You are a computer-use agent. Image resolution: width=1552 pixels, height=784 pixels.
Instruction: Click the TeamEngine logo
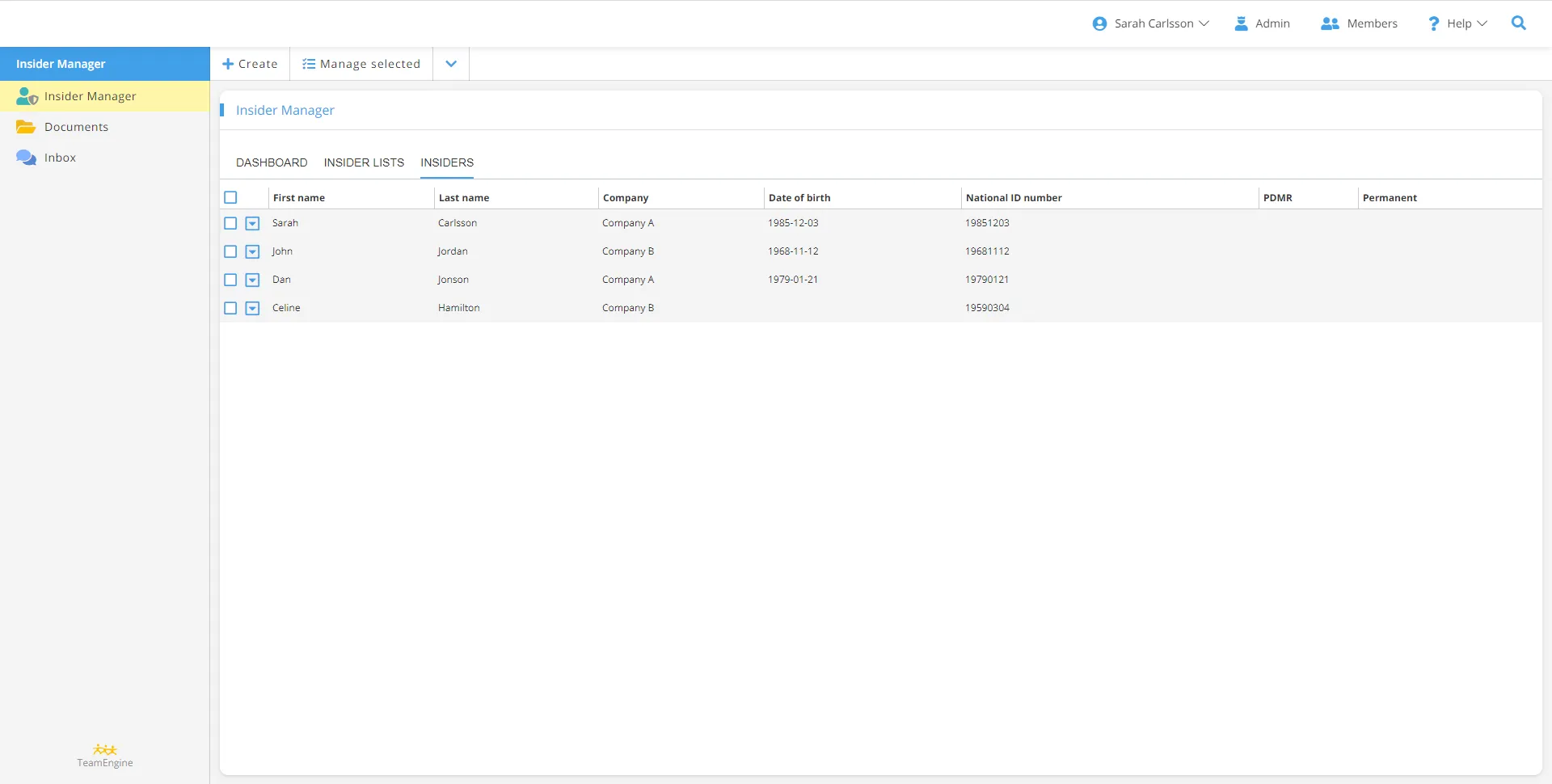105,756
